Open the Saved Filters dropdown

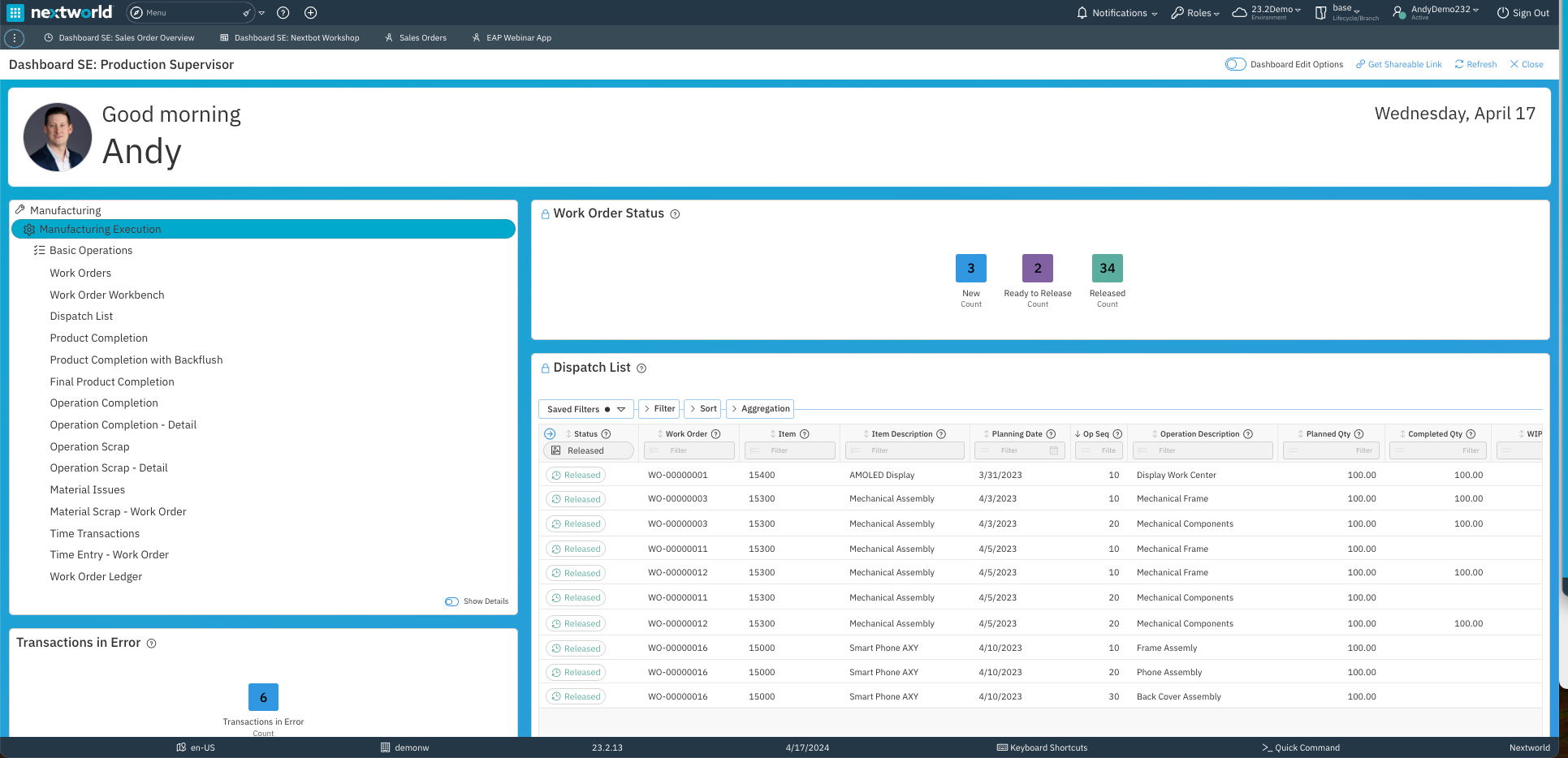click(621, 409)
